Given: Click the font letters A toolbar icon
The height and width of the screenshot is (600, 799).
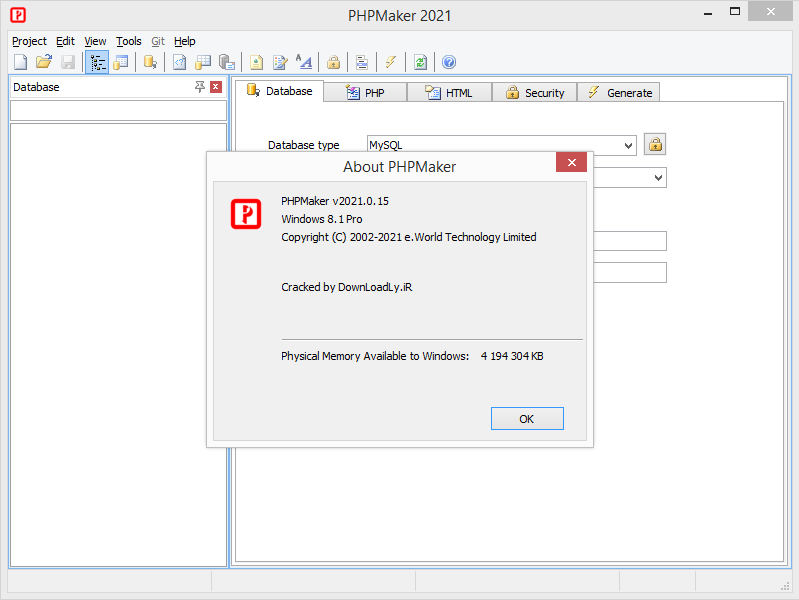Looking at the screenshot, I should [x=304, y=62].
